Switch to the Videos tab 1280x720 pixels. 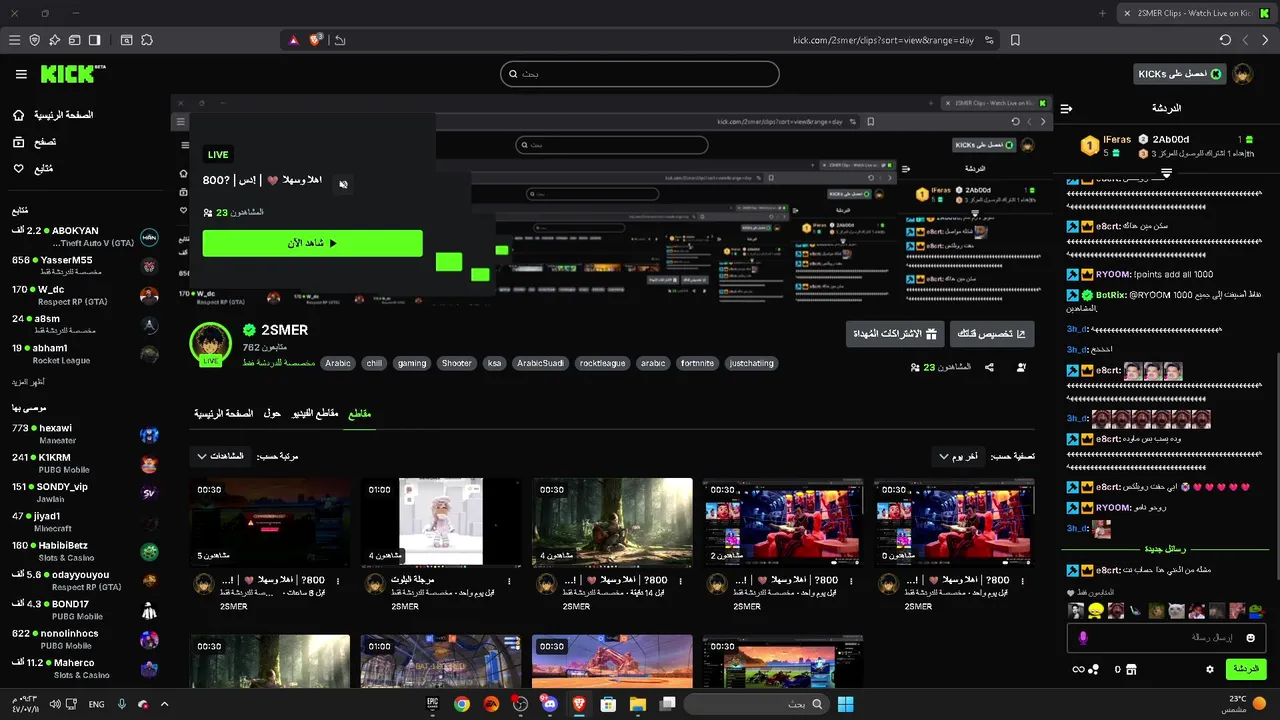click(x=315, y=413)
